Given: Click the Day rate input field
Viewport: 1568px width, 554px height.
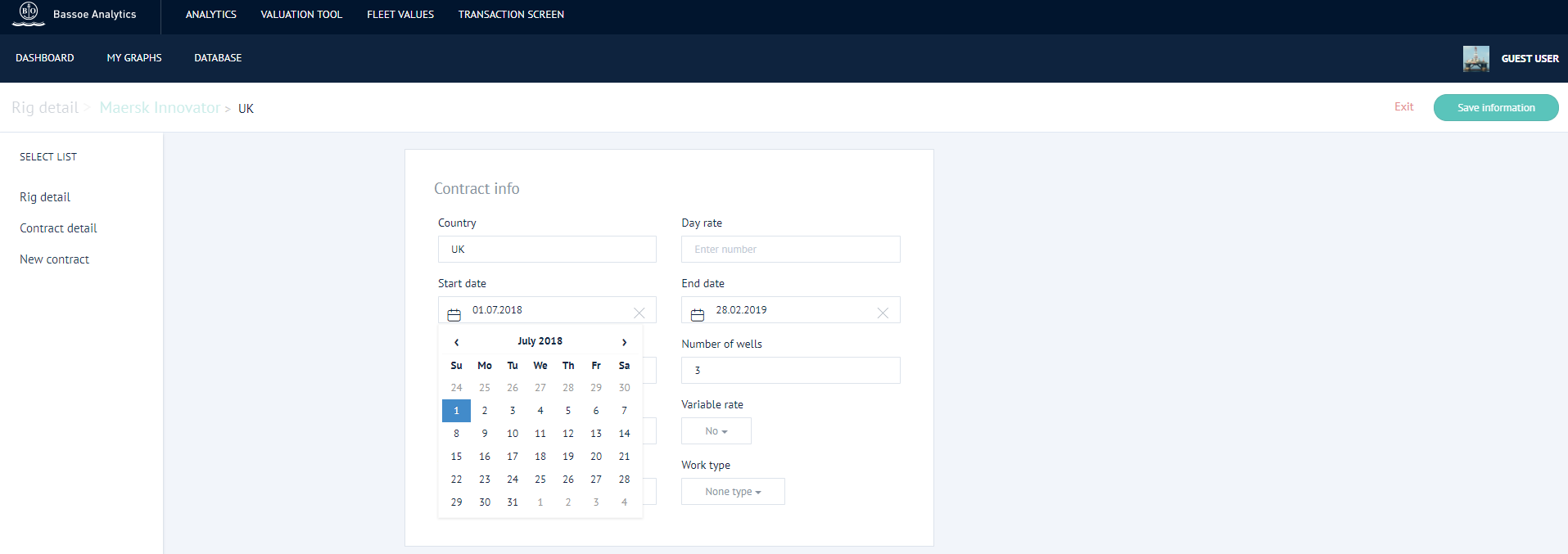Looking at the screenshot, I should [790, 250].
